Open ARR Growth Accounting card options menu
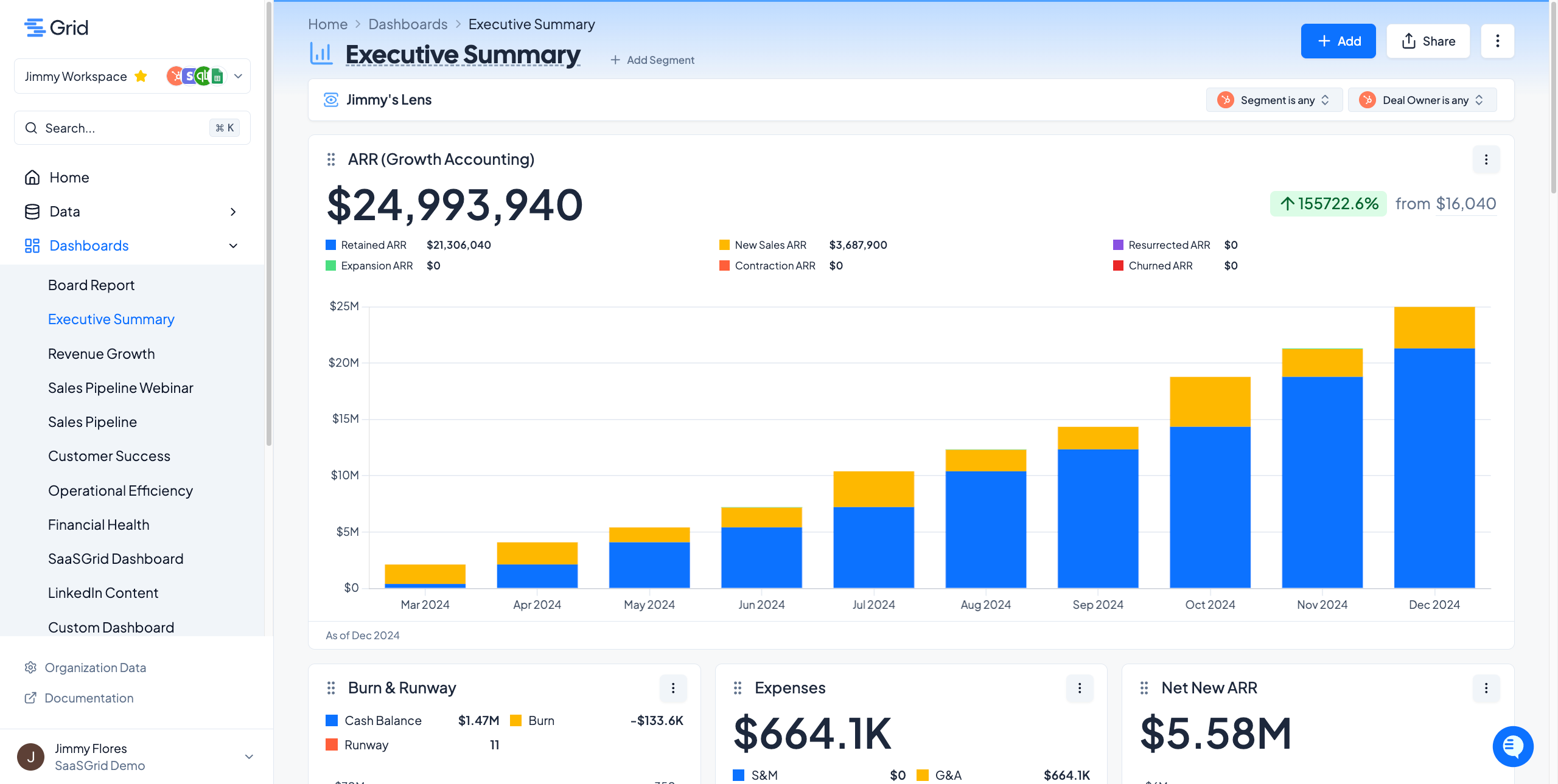Screen dimensions: 1558x784 [1486, 159]
